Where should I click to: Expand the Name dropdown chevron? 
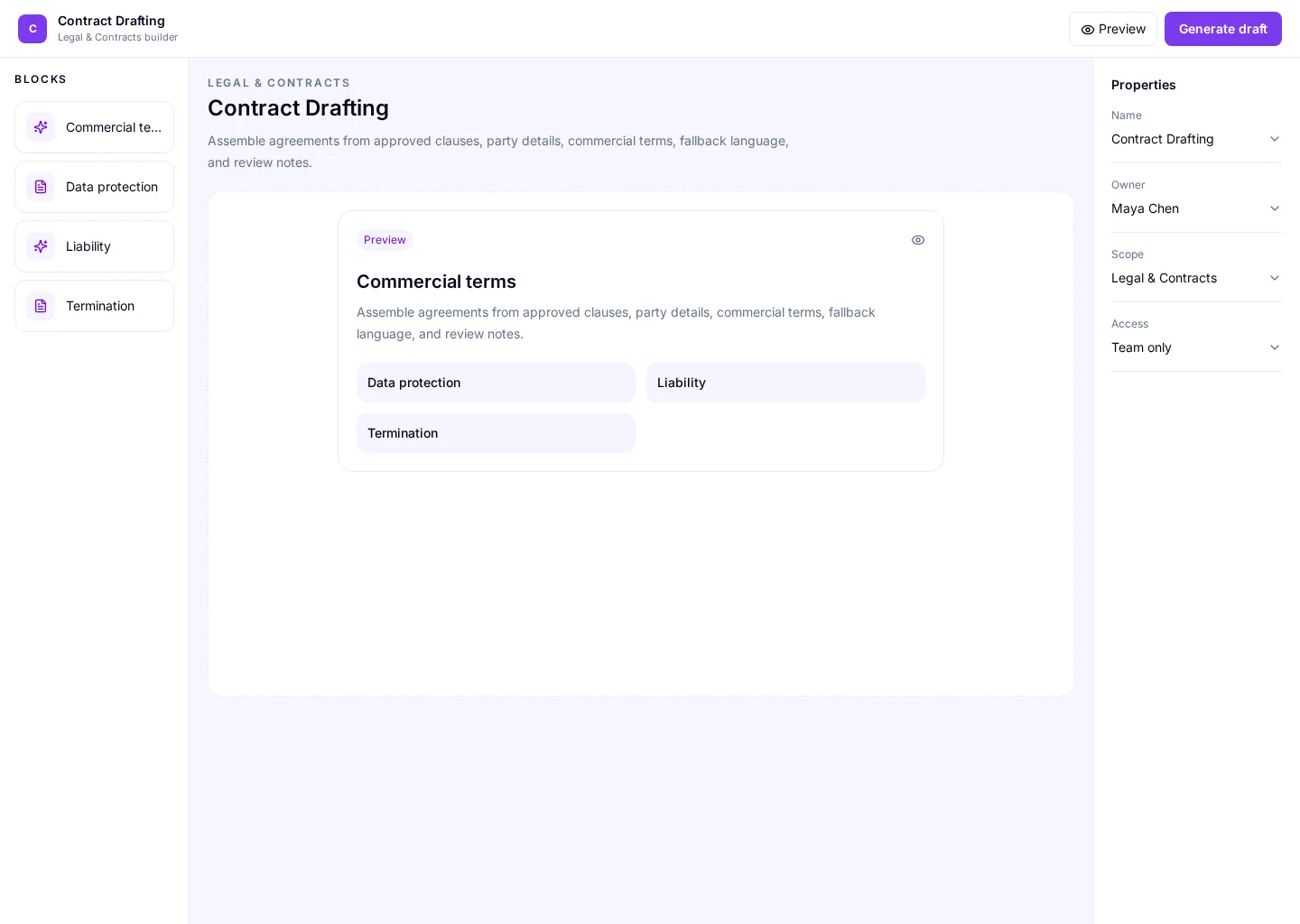[x=1275, y=139]
